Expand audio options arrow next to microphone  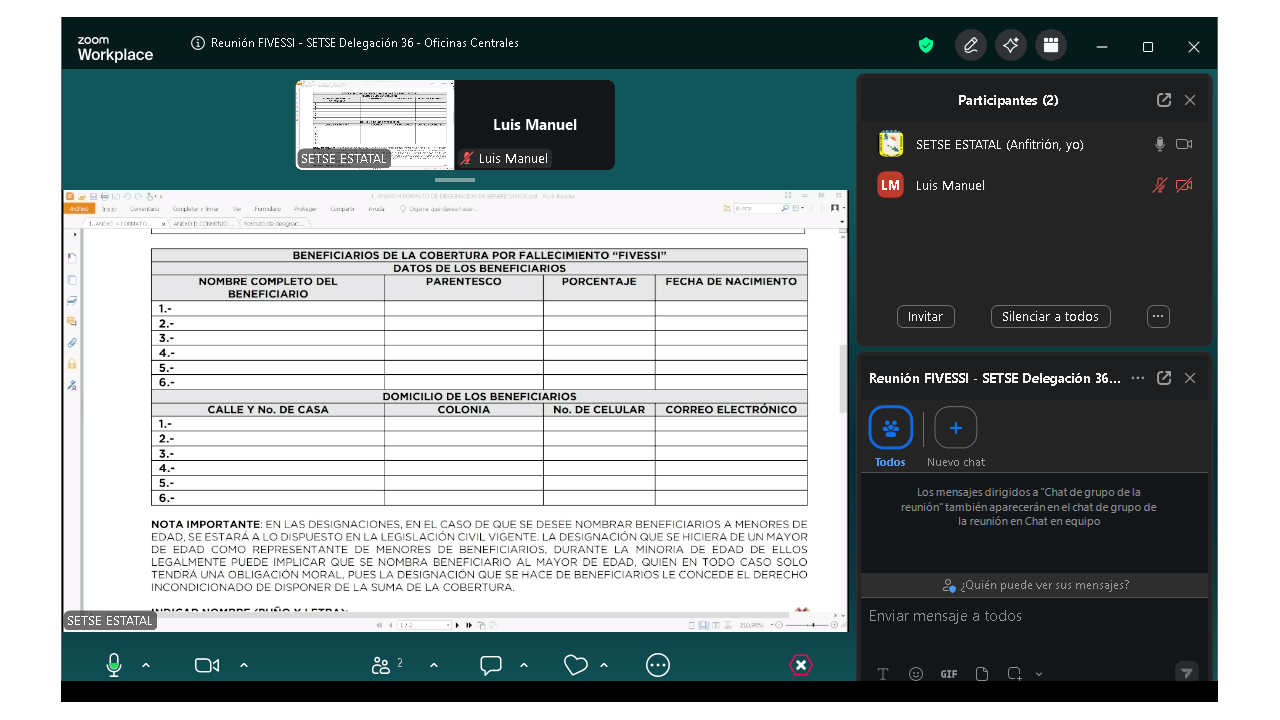point(146,665)
